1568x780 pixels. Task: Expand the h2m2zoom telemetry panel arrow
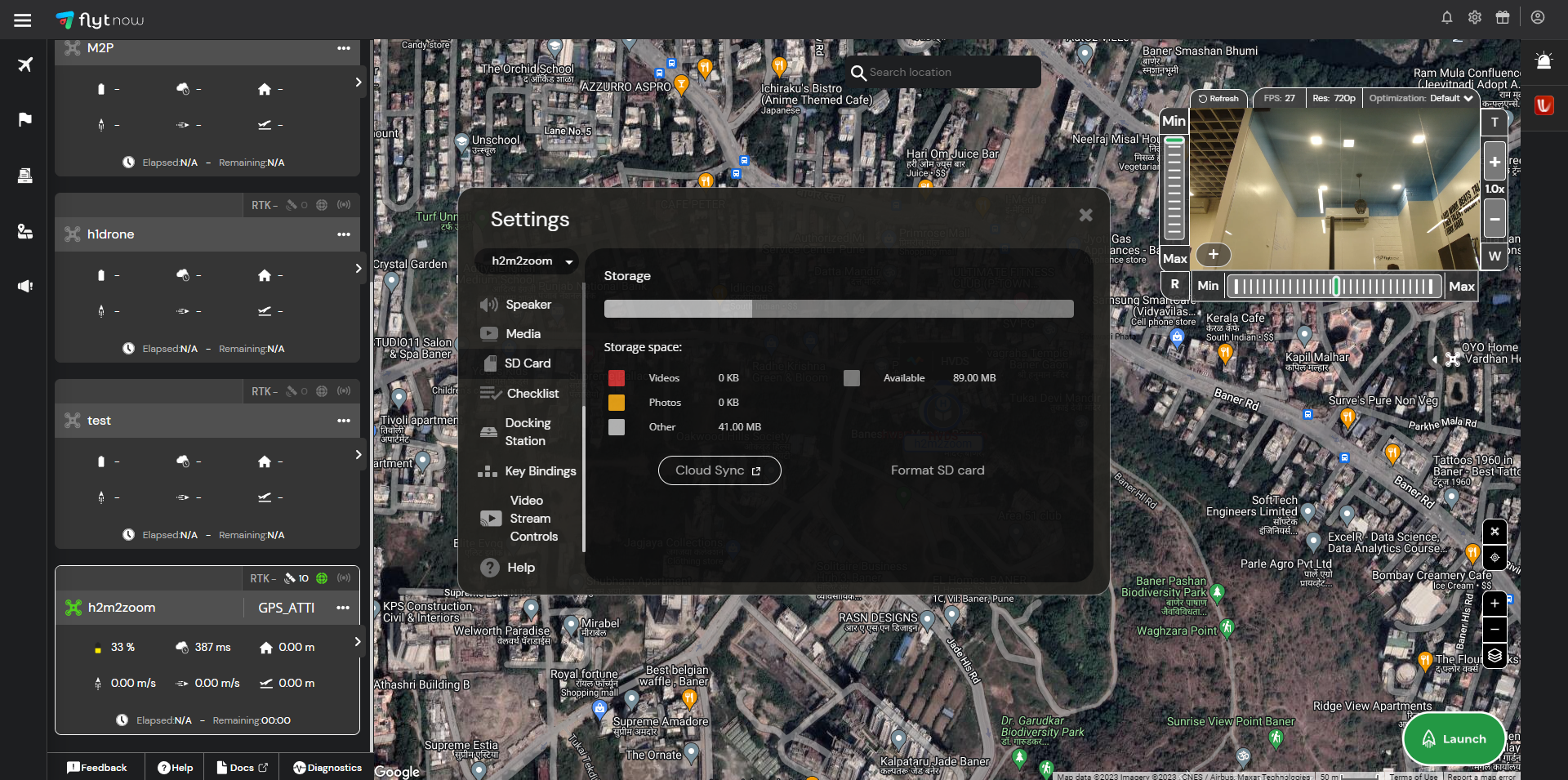pyautogui.click(x=357, y=642)
